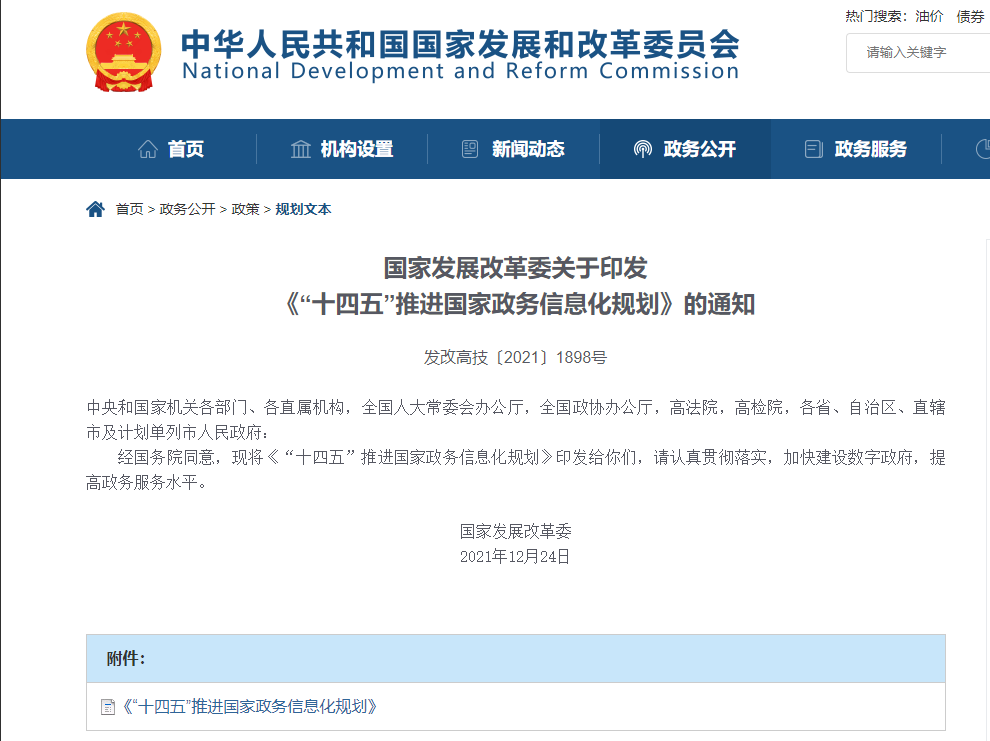Click the 附件: header label
Screen dimensions: 990x741
(x=126, y=658)
